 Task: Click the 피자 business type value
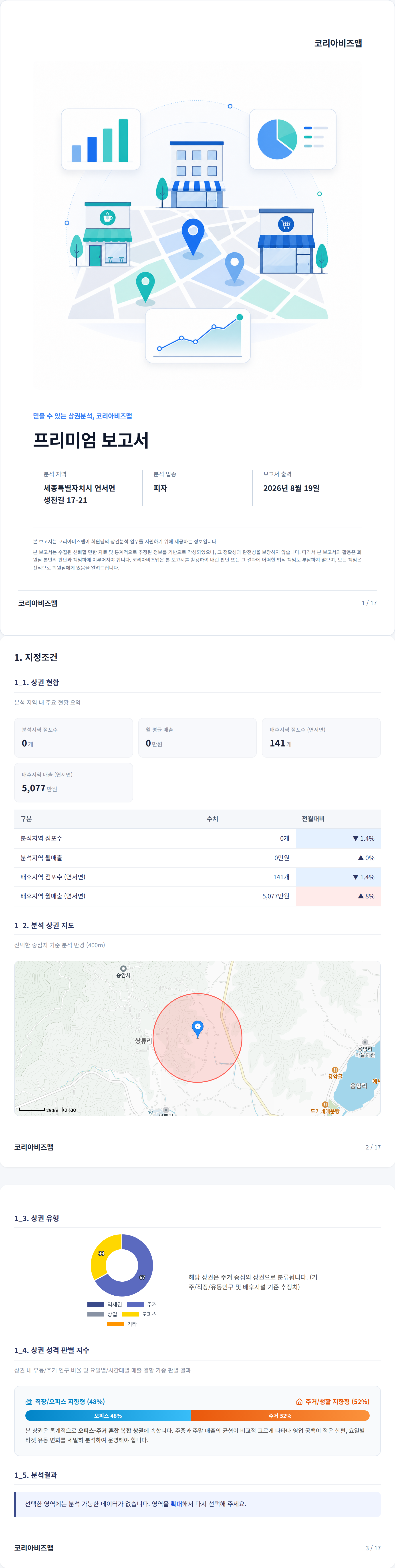[160, 488]
